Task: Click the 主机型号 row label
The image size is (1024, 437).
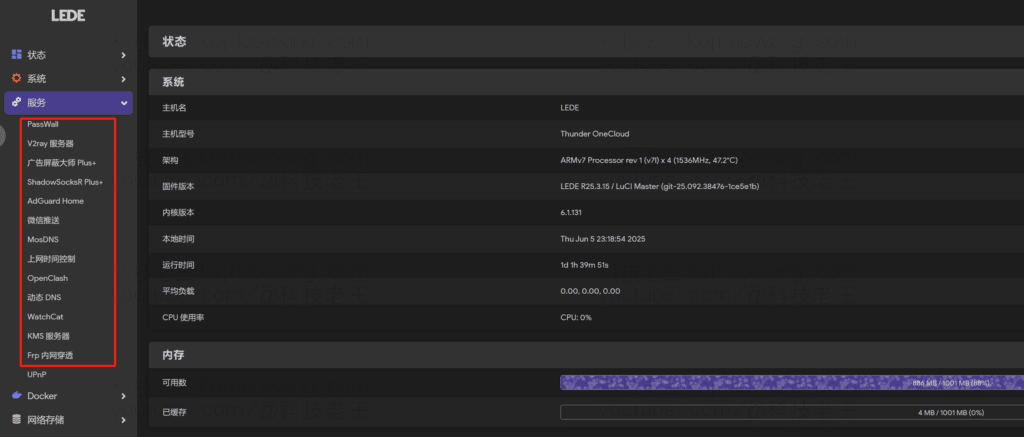Action: [178, 134]
